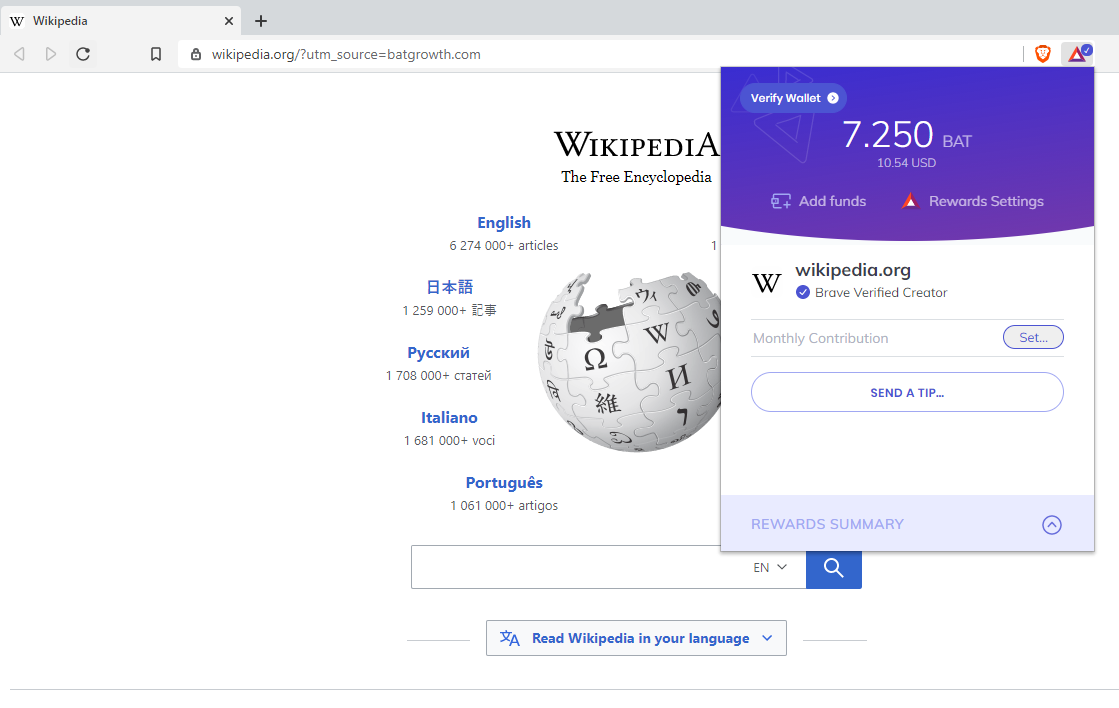Open Português Wikipedia link
This screenshot has height=708, width=1119.
pyautogui.click(x=504, y=482)
